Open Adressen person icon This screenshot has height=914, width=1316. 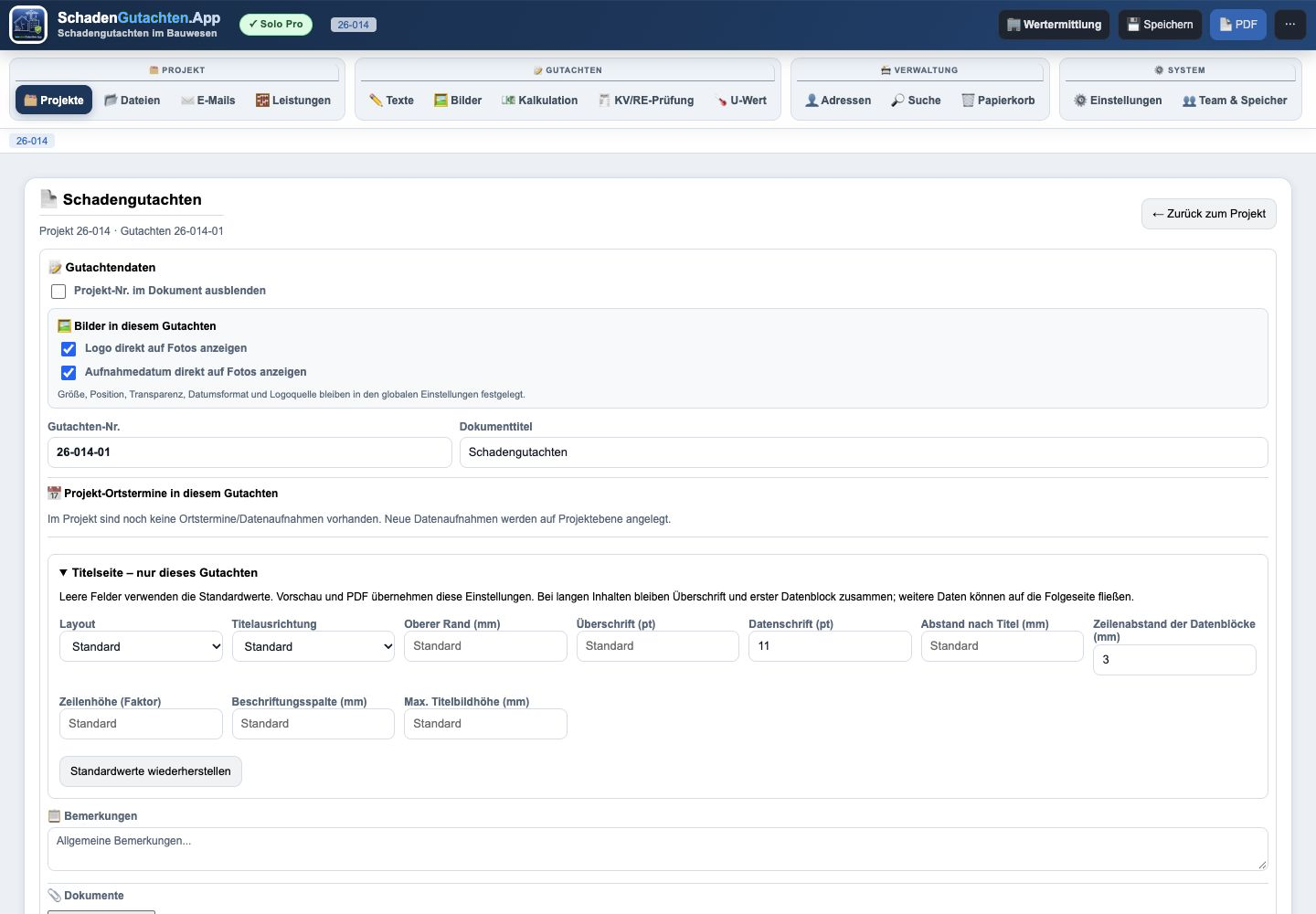click(812, 101)
